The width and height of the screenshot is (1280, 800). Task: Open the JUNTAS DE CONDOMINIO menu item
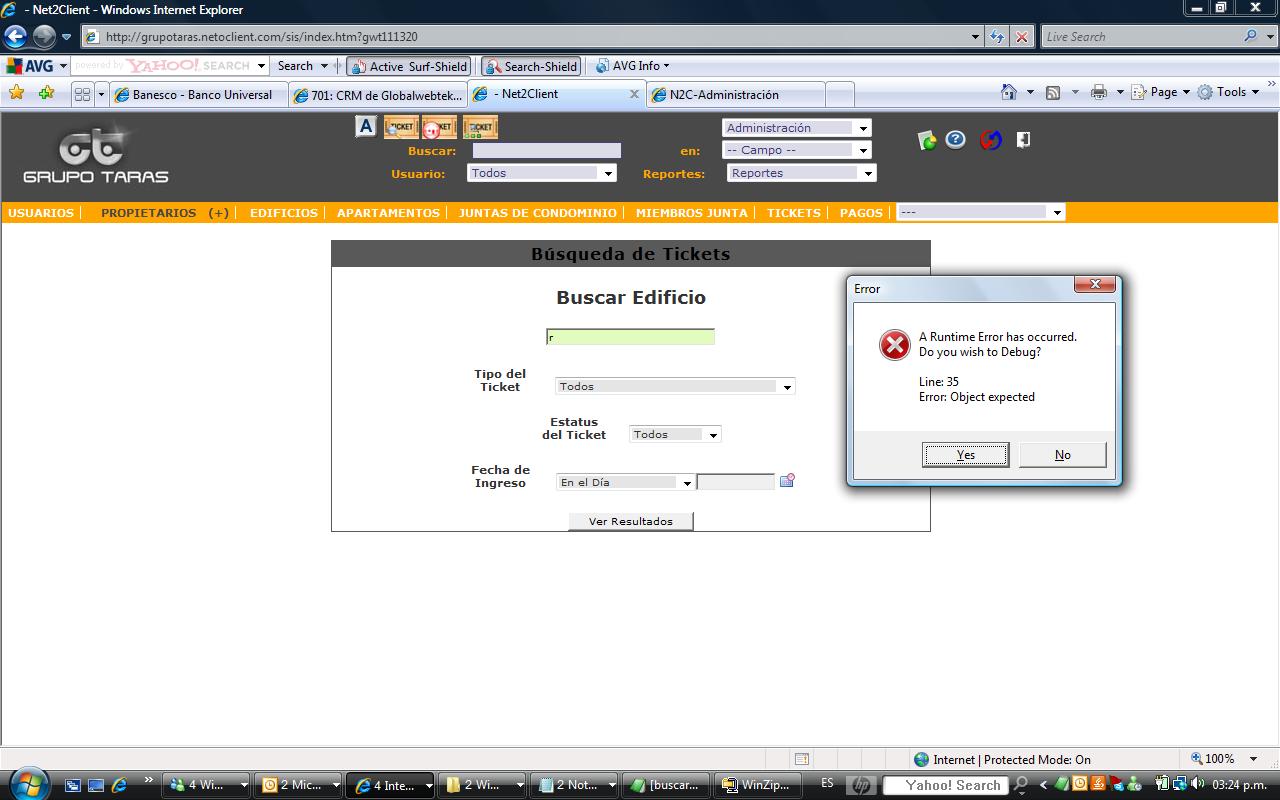coord(538,213)
